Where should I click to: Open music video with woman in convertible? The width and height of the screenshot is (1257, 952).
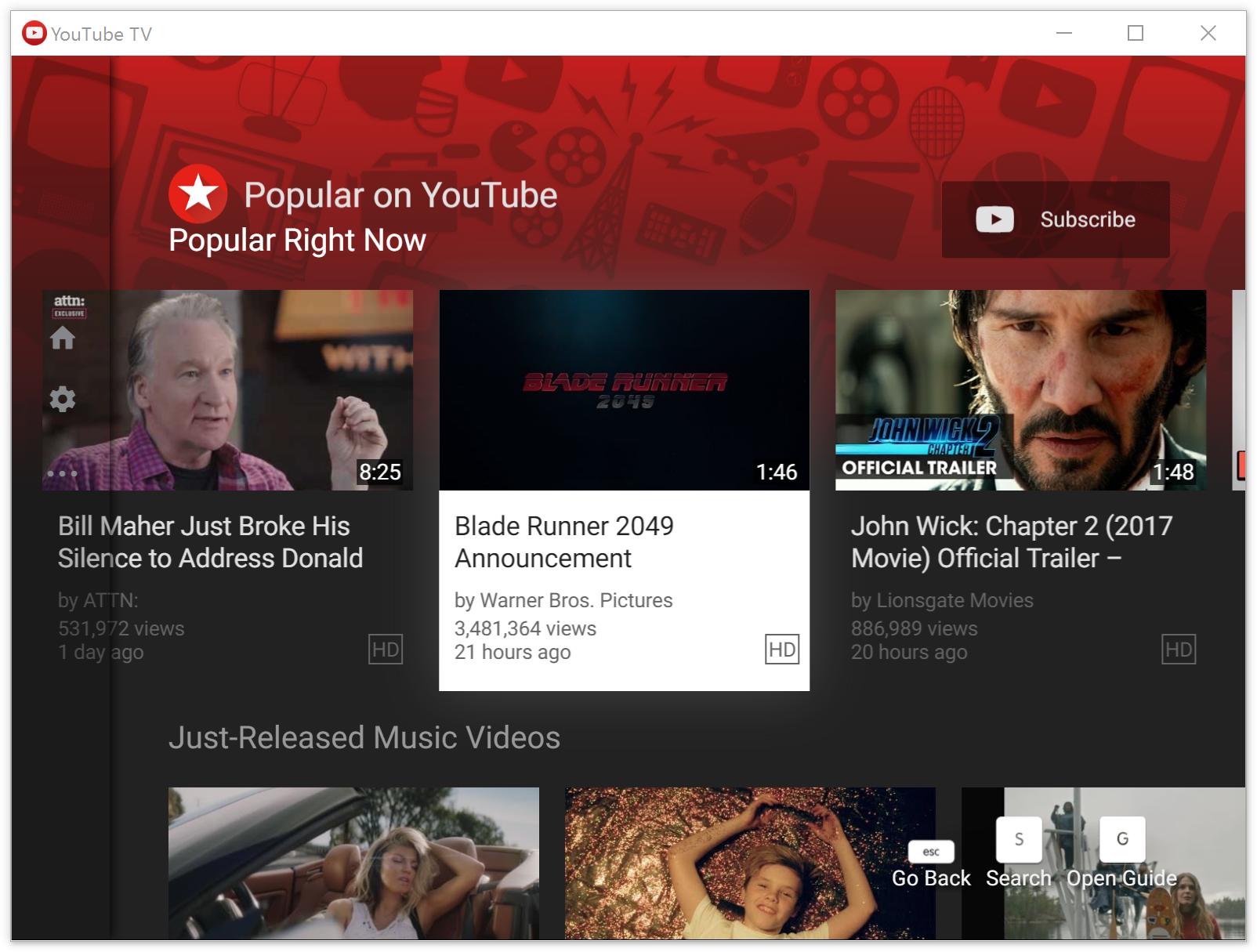pyautogui.click(x=353, y=863)
